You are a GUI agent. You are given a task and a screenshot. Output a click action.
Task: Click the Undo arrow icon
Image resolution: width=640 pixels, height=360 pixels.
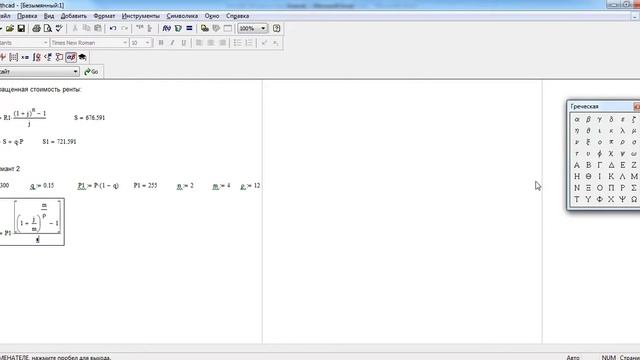click(x=113, y=28)
